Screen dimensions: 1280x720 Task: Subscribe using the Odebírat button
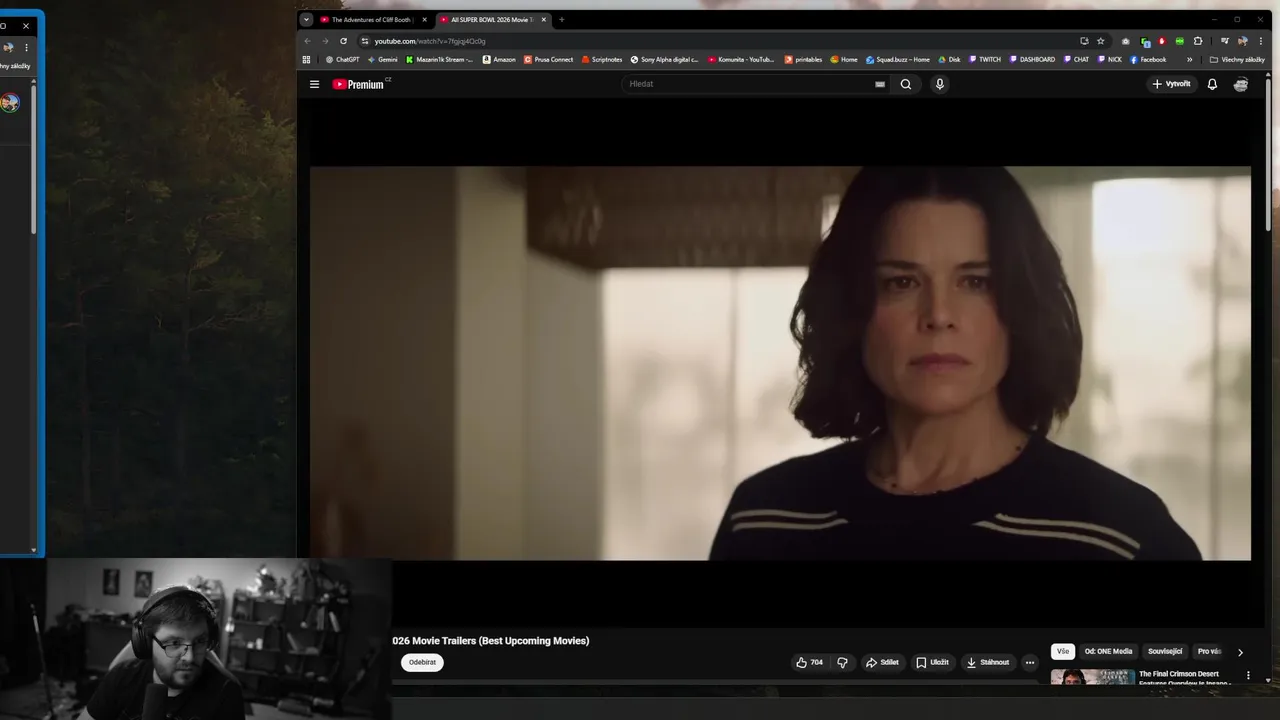(422, 662)
